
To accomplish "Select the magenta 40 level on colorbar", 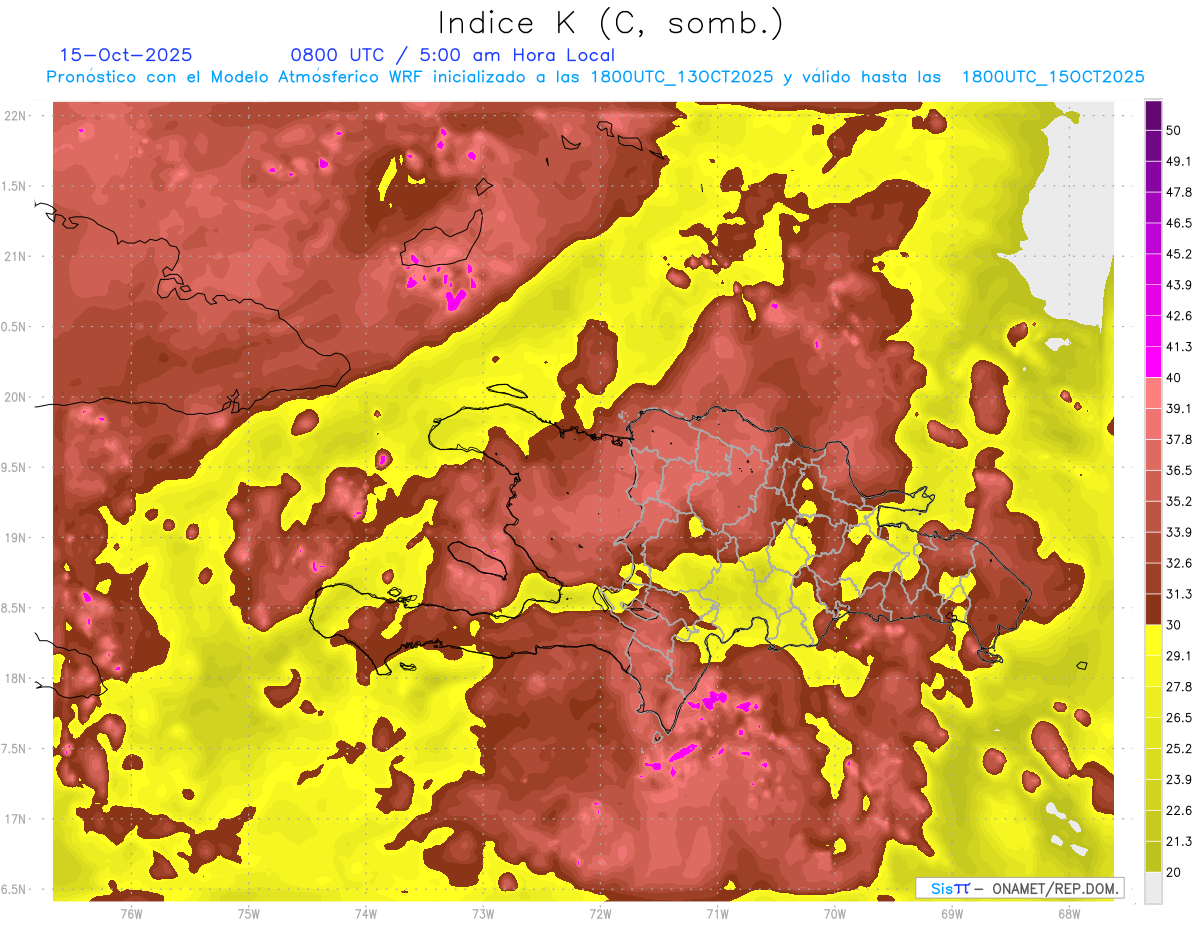I will (x=1153, y=361).
